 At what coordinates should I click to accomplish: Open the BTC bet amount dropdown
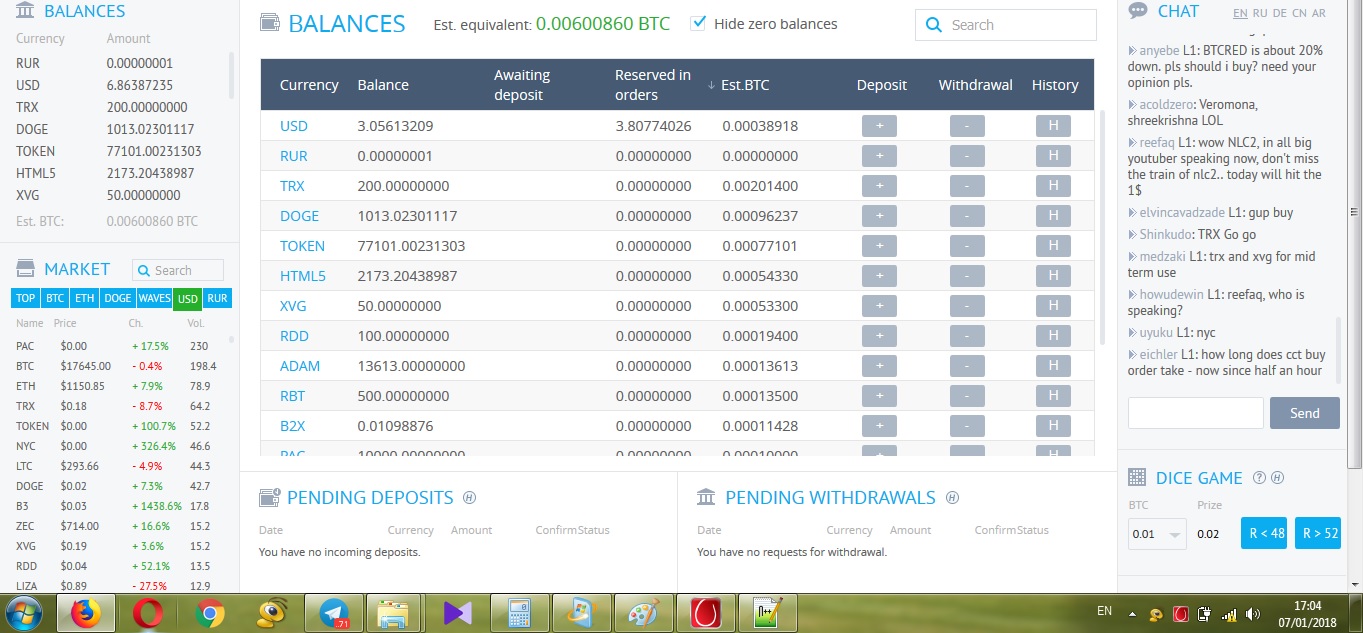pyautogui.click(x=1157, y=534)
